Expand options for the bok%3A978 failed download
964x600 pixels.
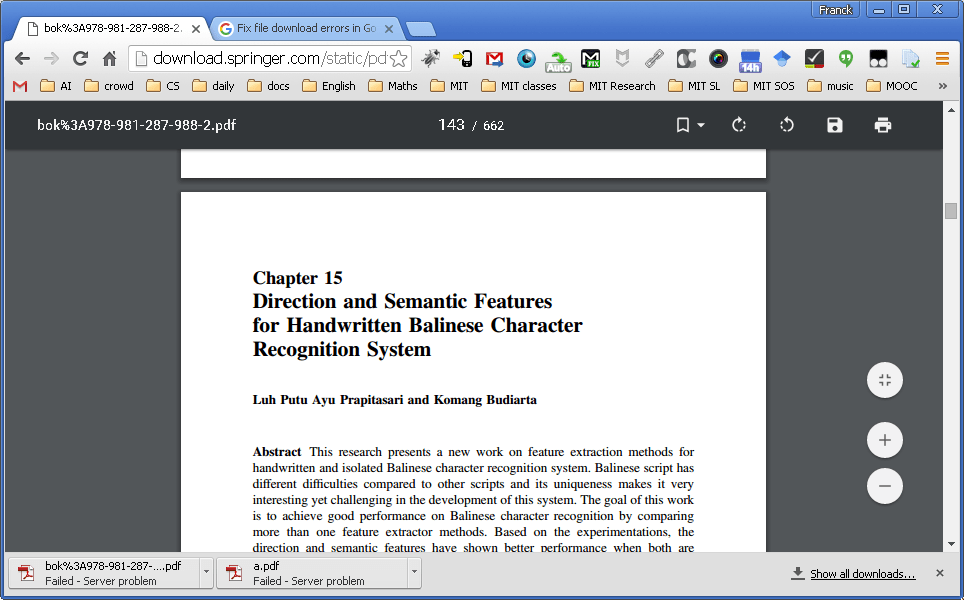(x=206, y=572)
